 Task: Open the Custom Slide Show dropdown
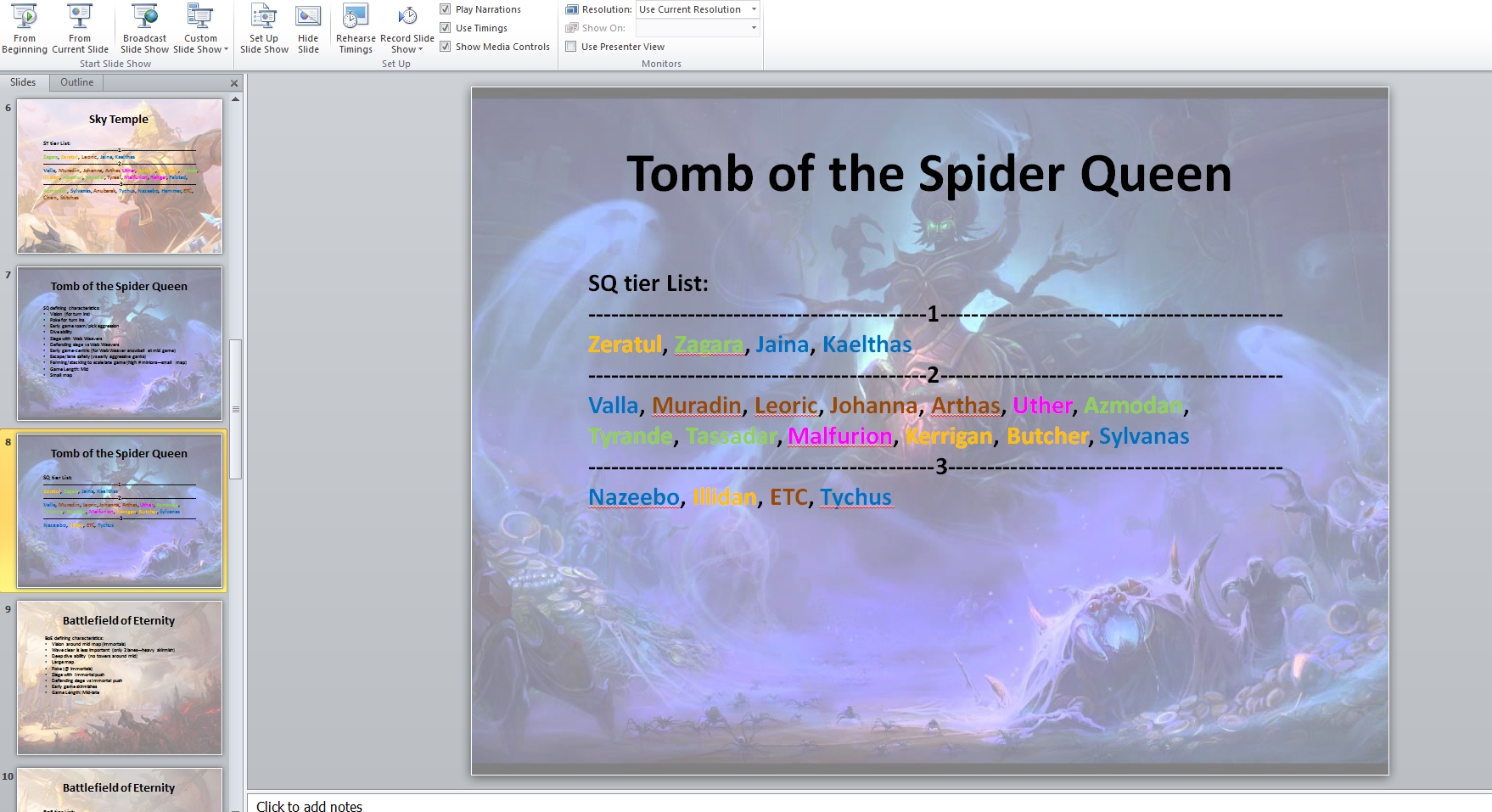[200, 29]
